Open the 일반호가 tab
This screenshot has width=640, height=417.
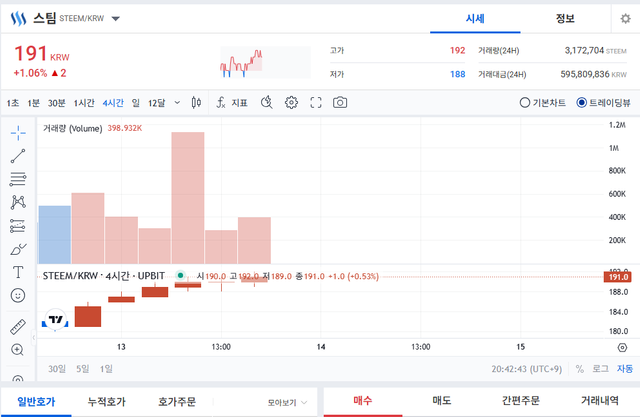[36, 402]
